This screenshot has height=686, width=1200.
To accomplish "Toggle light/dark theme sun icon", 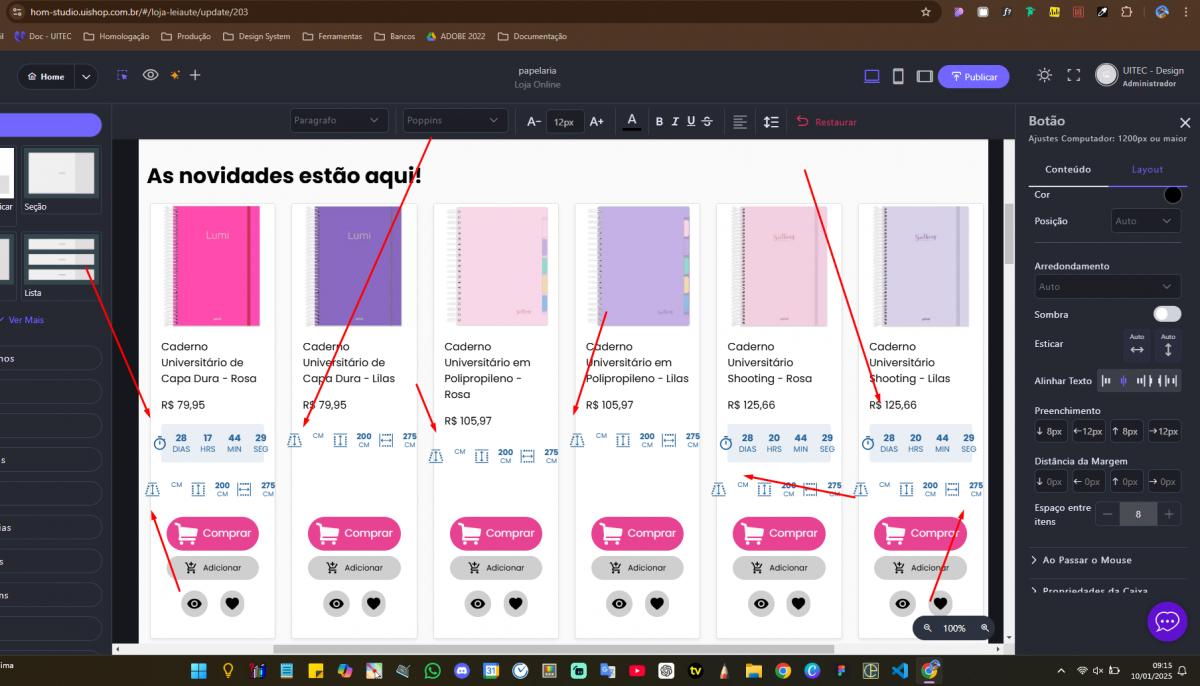I will pyautogui.click(x=1044, y=75).
